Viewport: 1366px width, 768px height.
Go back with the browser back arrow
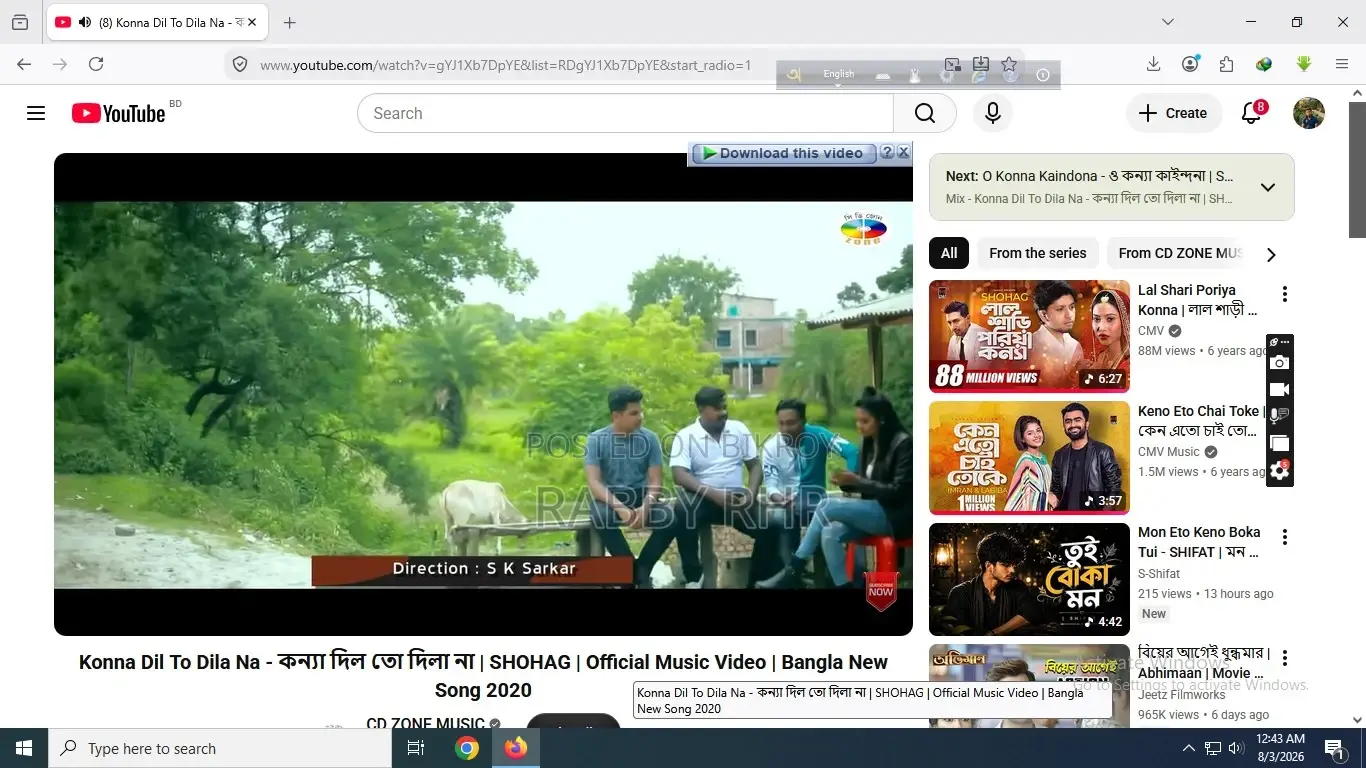[x=24, y=64]
